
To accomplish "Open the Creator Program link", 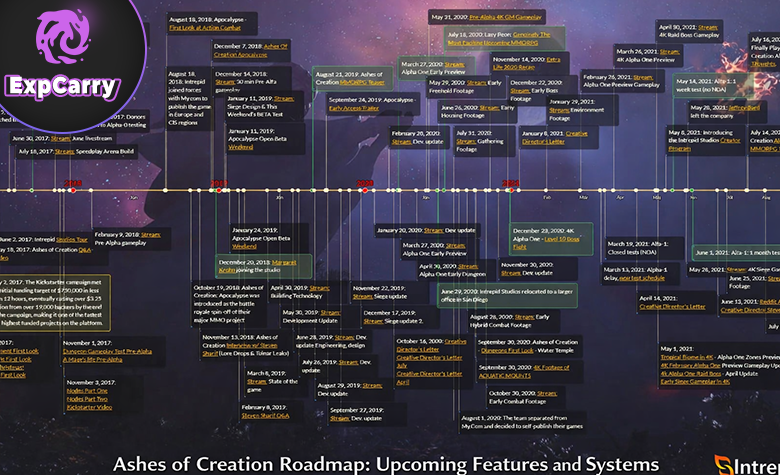I will 705,144.
